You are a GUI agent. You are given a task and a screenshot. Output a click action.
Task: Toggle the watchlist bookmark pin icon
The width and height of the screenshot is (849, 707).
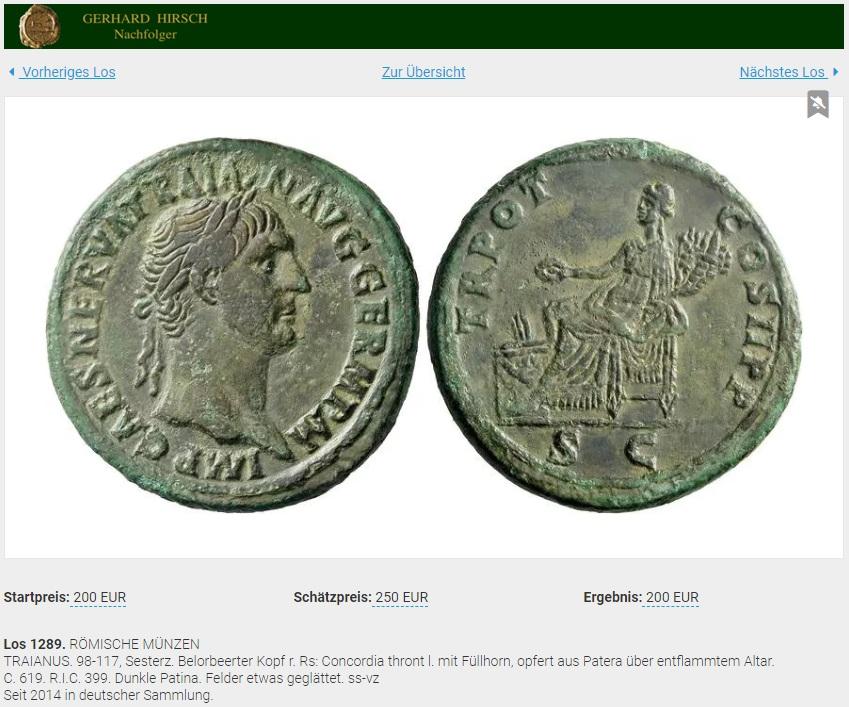pos(818,104)
